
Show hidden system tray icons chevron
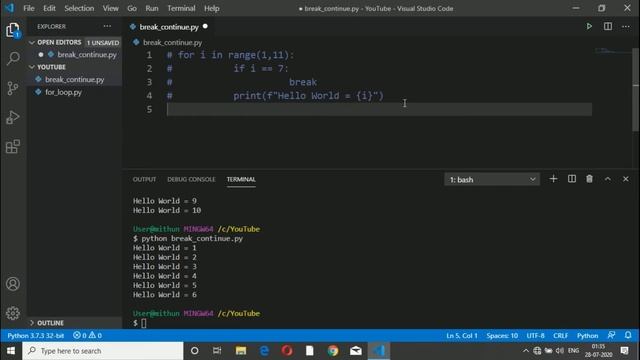pos(526,351)
